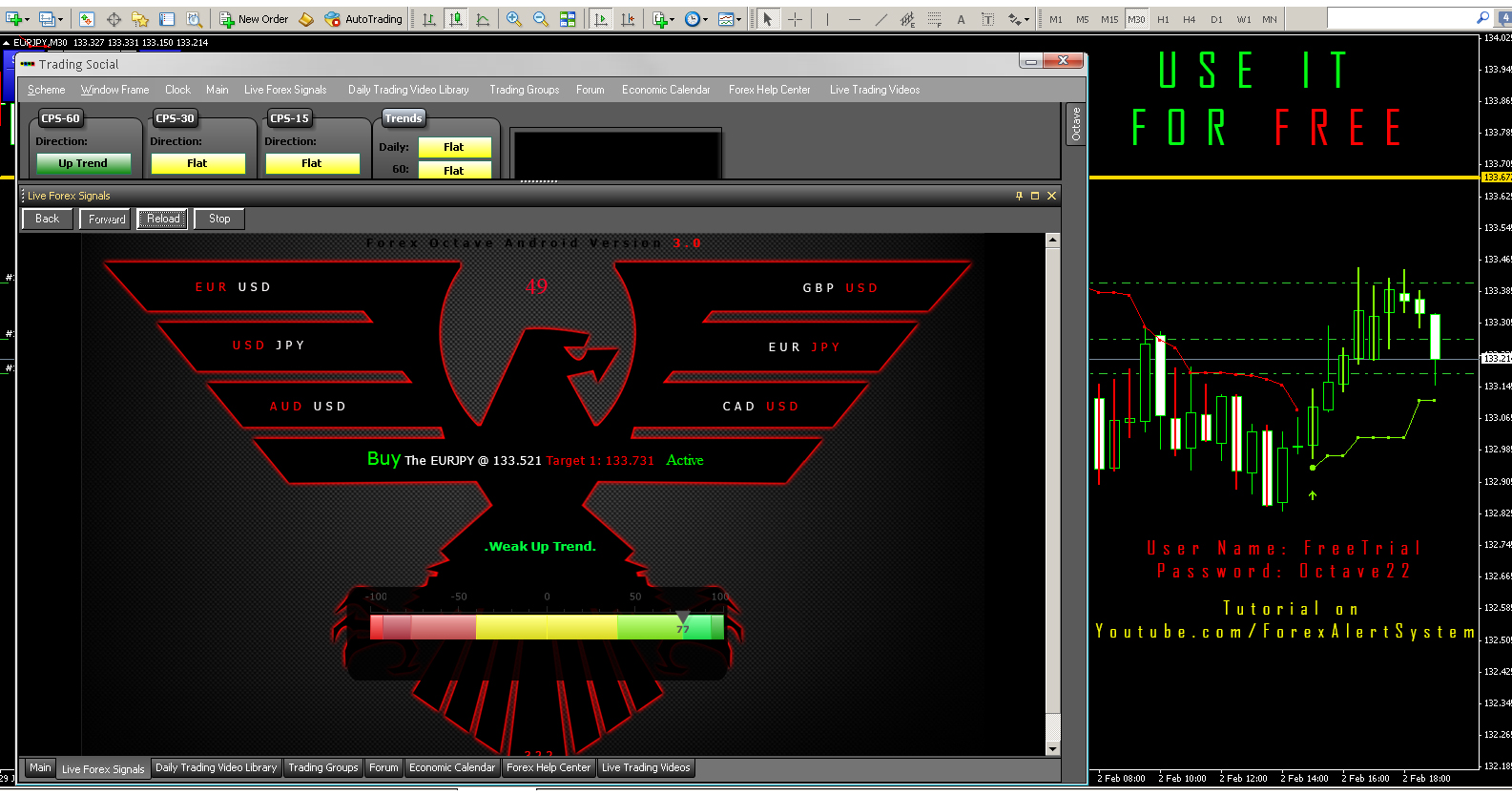Toggle chart shift icon
The height and width of the screenshot is (796, 1512).
[627, 19]
